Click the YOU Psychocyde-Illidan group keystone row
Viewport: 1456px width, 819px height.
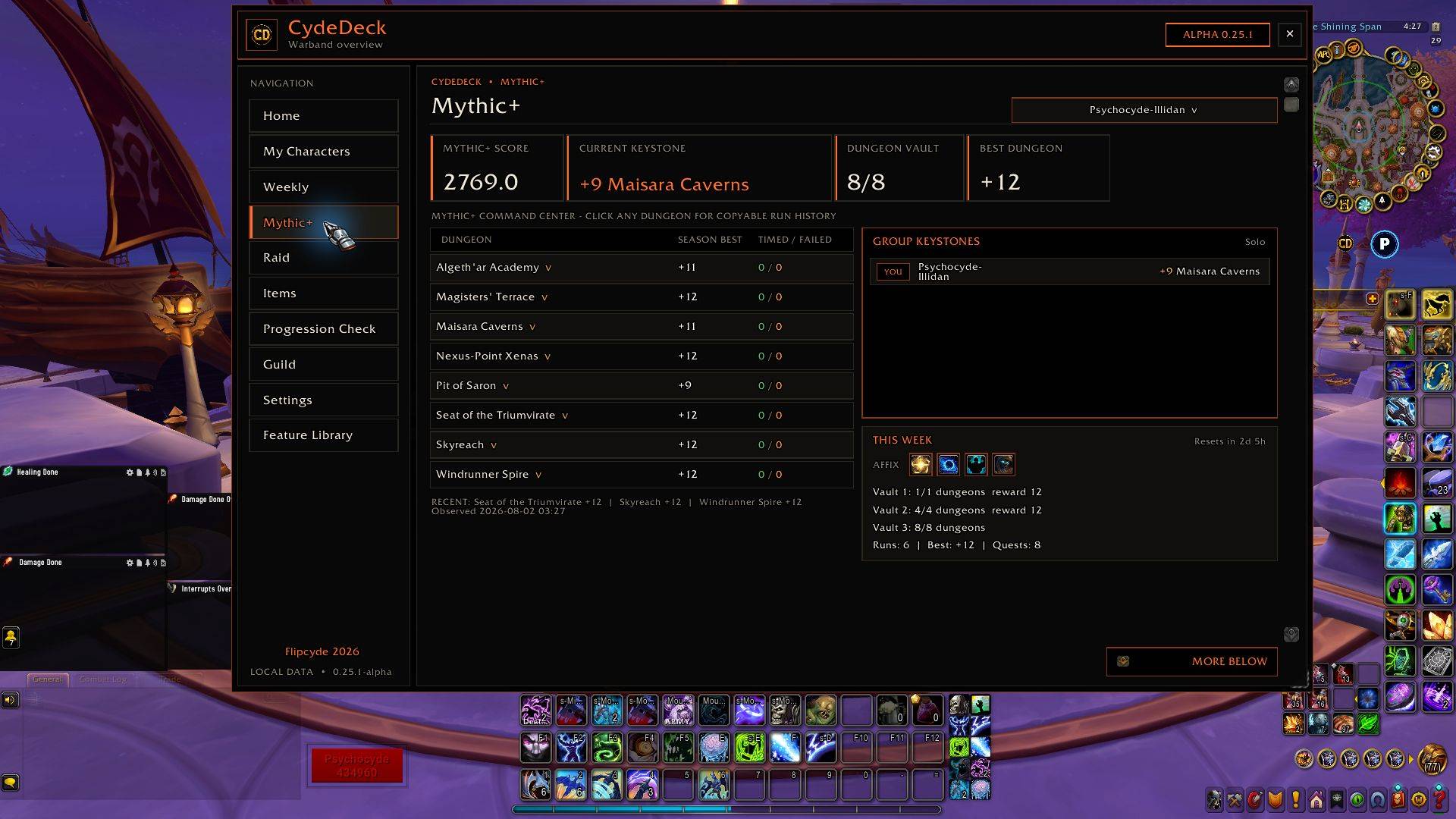click(x=1069, y=271)
